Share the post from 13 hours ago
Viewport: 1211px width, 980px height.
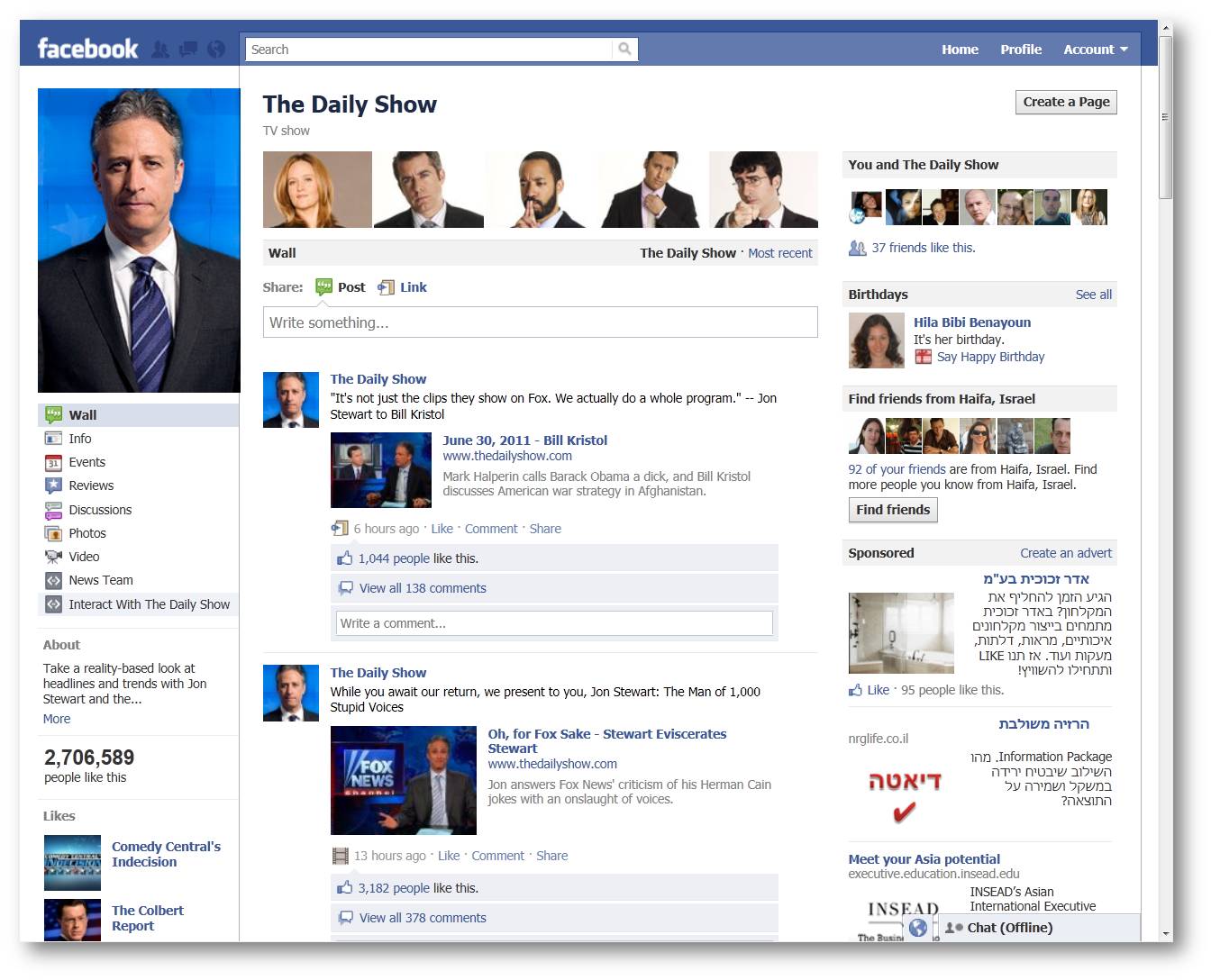[551, 856]
